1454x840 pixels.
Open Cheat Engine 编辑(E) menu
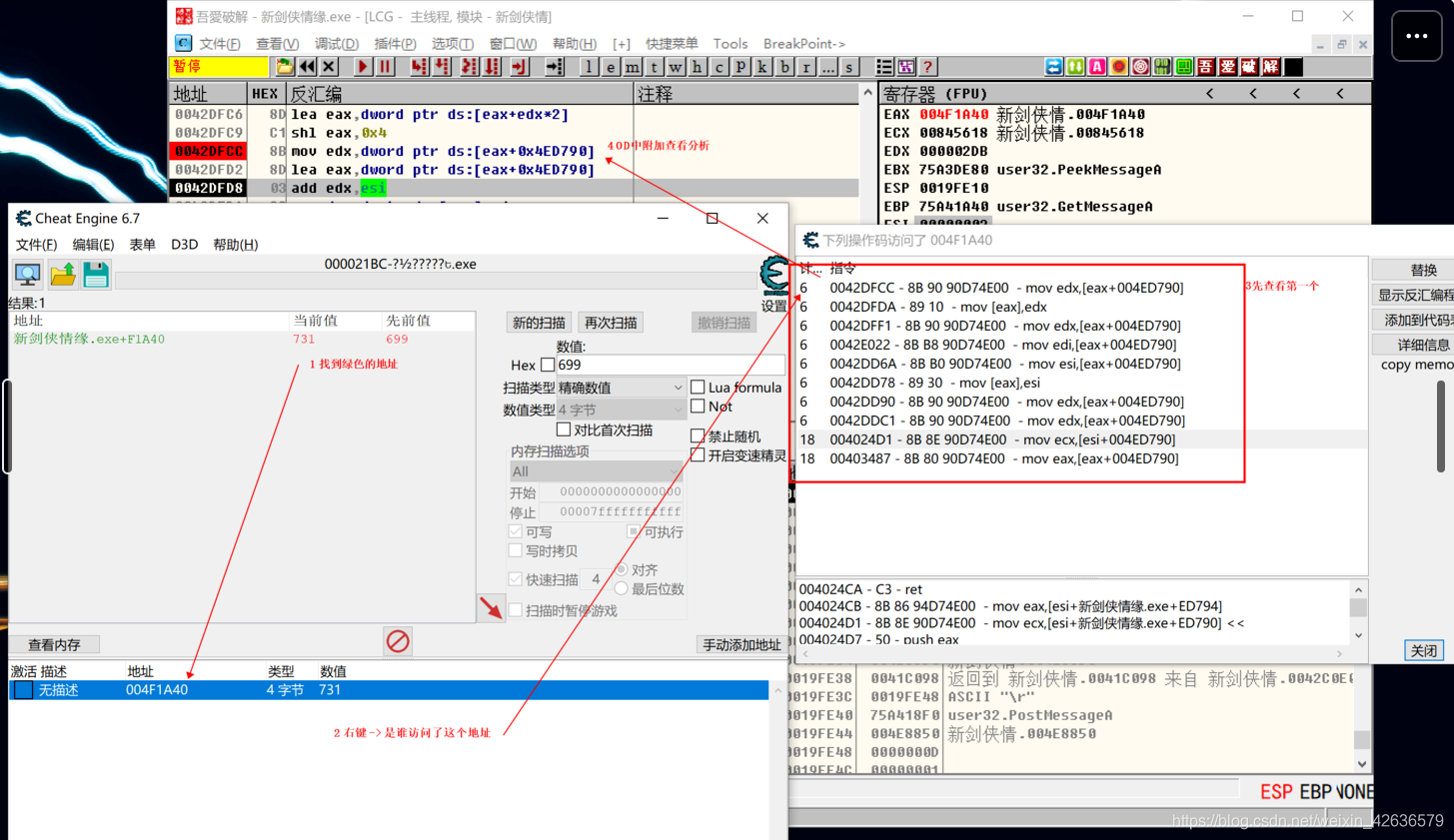pyautogui.click(x=93, y=245)
